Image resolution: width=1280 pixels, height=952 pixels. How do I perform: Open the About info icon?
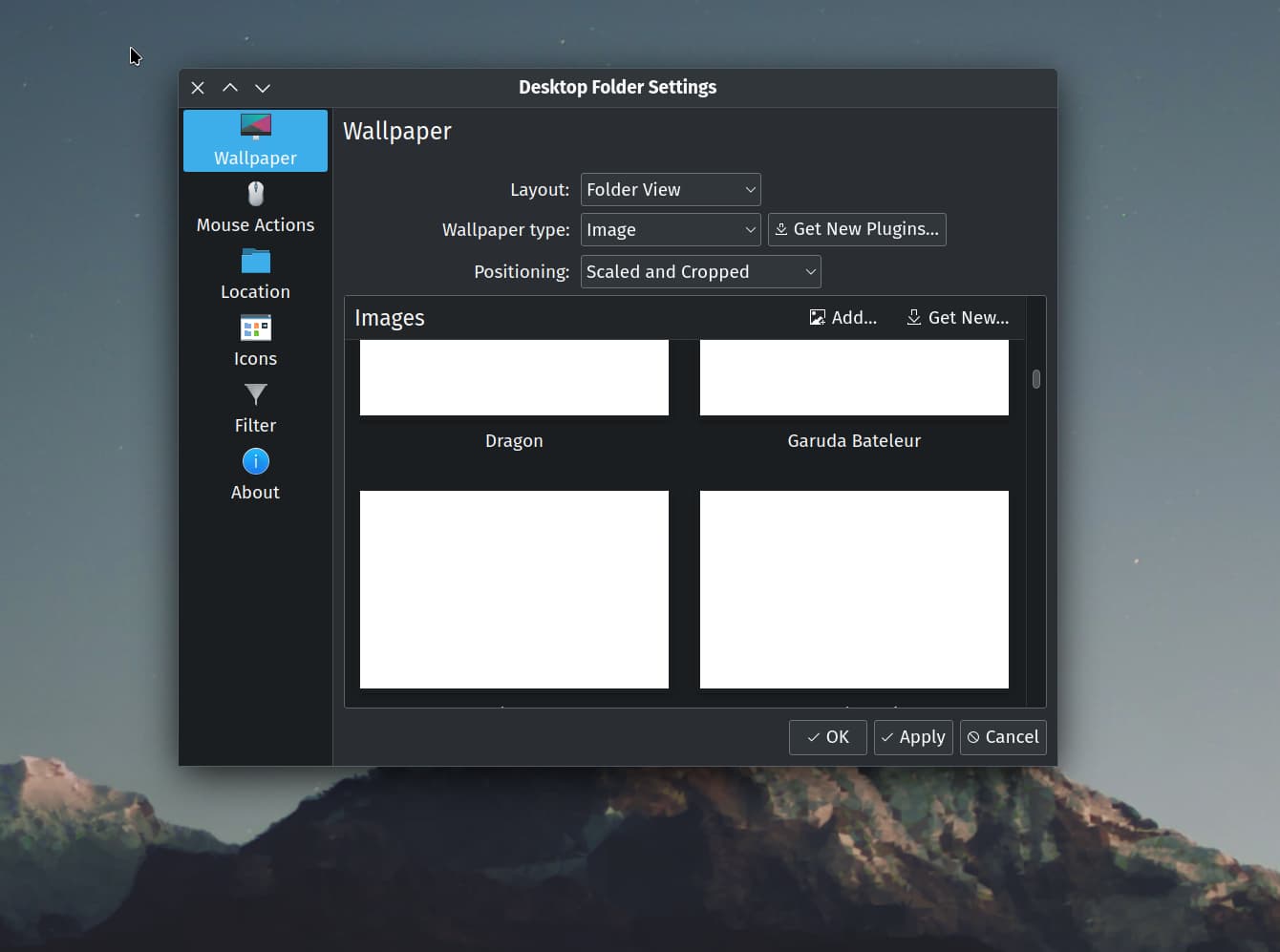pos(255,461)
